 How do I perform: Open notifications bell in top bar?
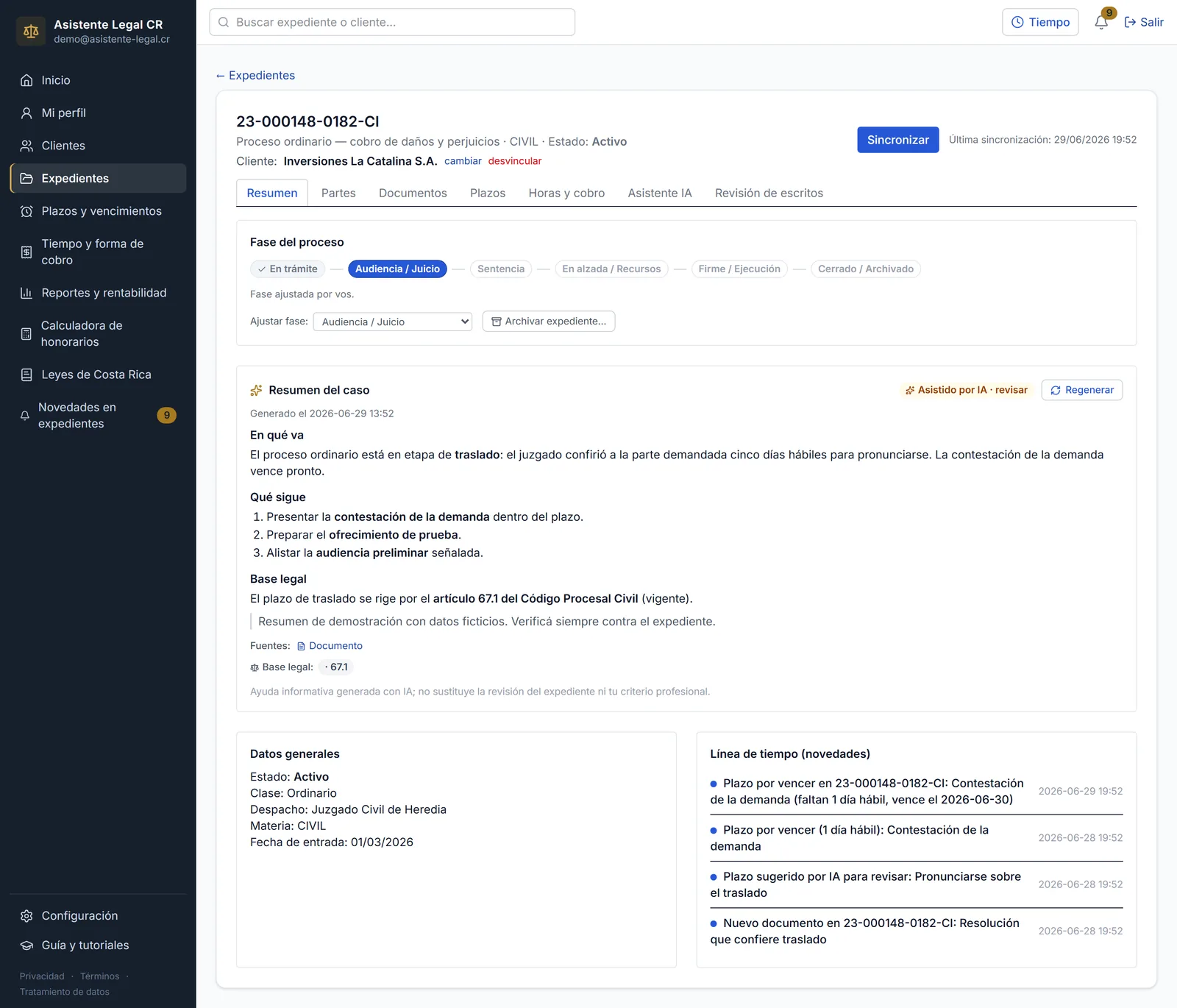pos(1101,22)
